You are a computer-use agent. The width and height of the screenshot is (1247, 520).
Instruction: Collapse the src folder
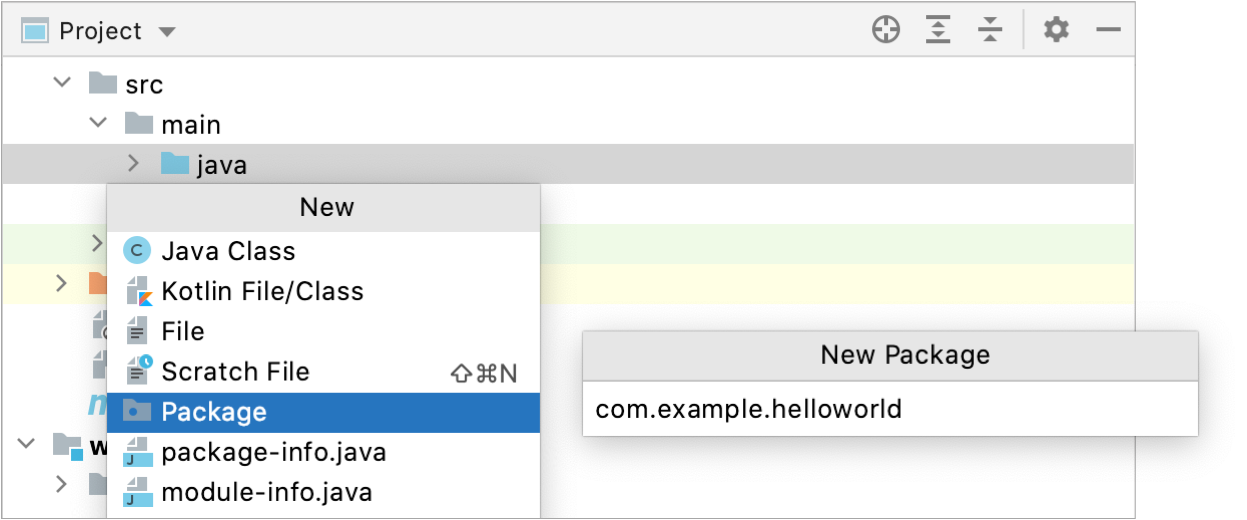[63, 83]
